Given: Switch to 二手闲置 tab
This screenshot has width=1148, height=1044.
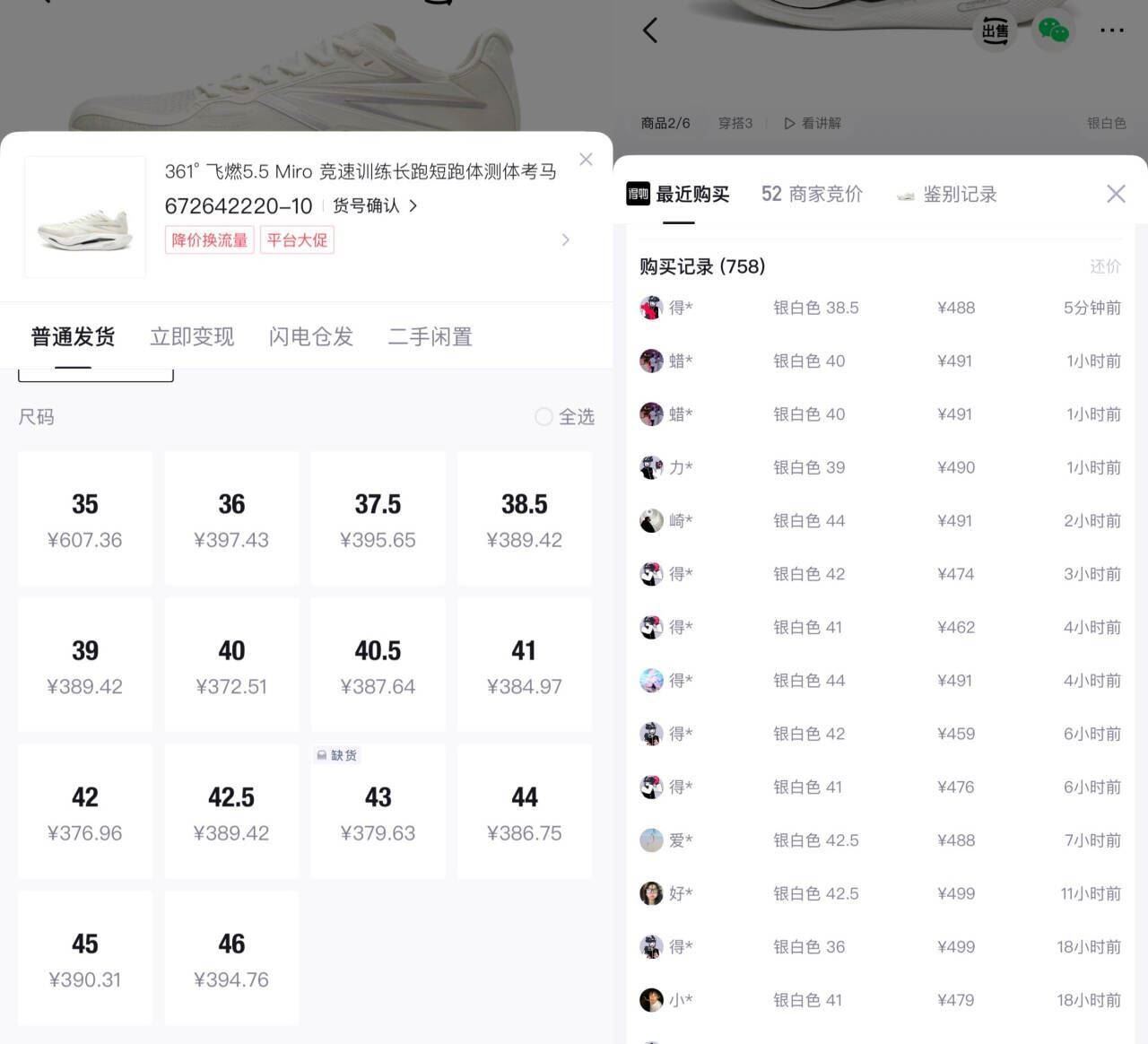Looking at the screenshot, I should pyautogui.click(x=430, y=336).
